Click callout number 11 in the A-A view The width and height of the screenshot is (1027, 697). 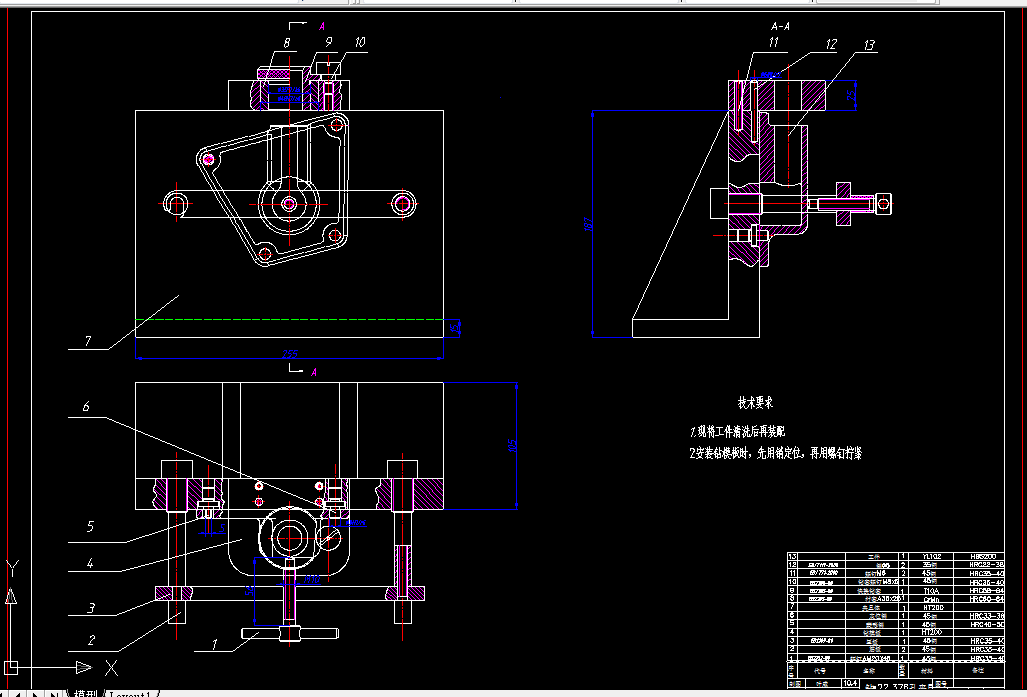[x=774, y=43]
